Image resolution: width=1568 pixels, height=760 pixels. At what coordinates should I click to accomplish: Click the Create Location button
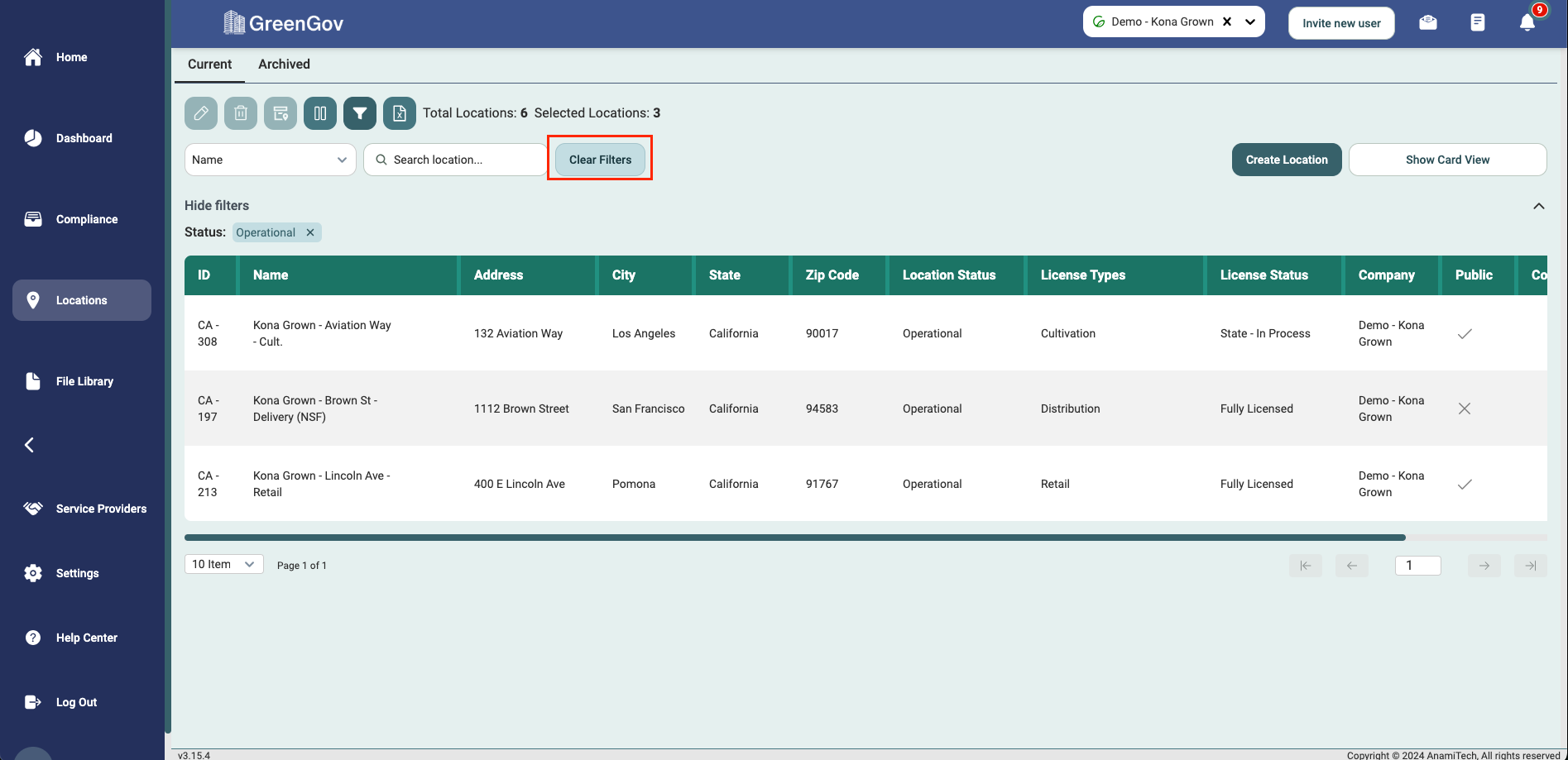click(1287, 160)
